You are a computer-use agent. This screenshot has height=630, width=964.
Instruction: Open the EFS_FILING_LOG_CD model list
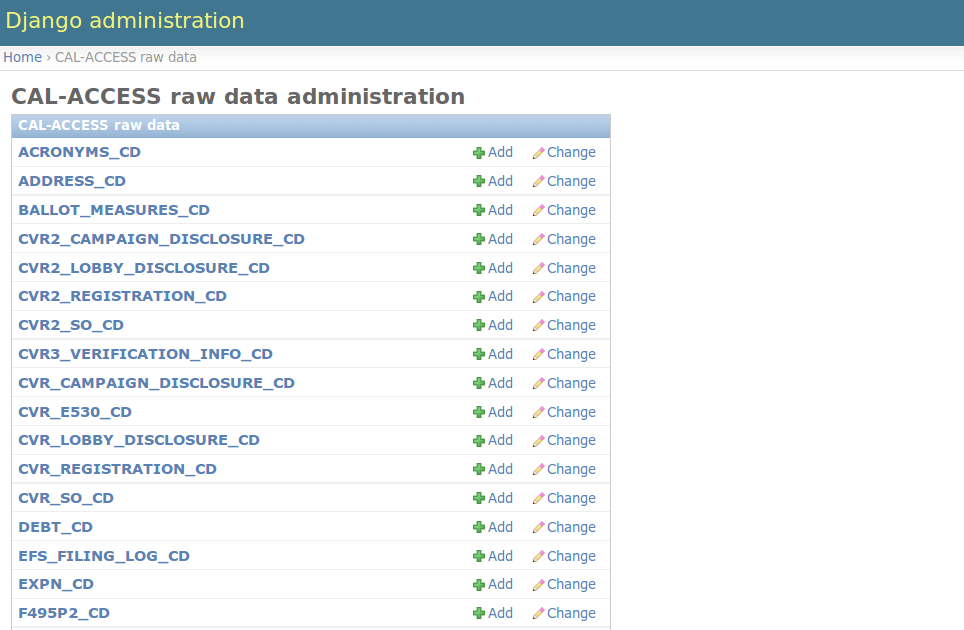[x=104, y=556]
